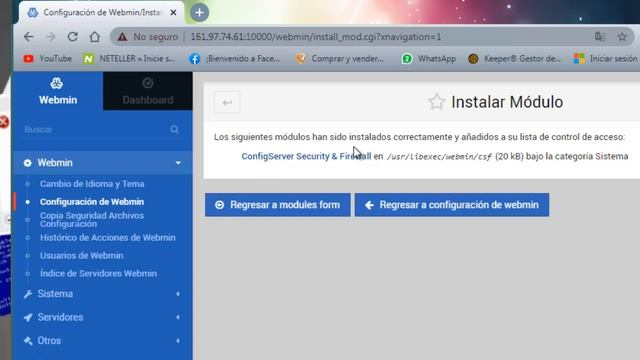
Task: Open the Comprar y vender bookmark
Action: click(x=340, y=59)
